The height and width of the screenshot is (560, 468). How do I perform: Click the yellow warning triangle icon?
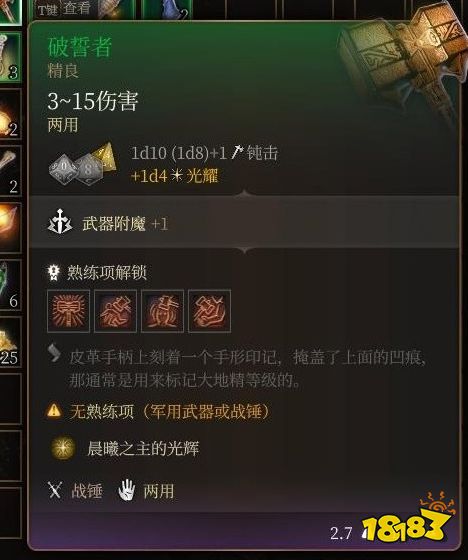pyautogui.click(x=54, y=411)
